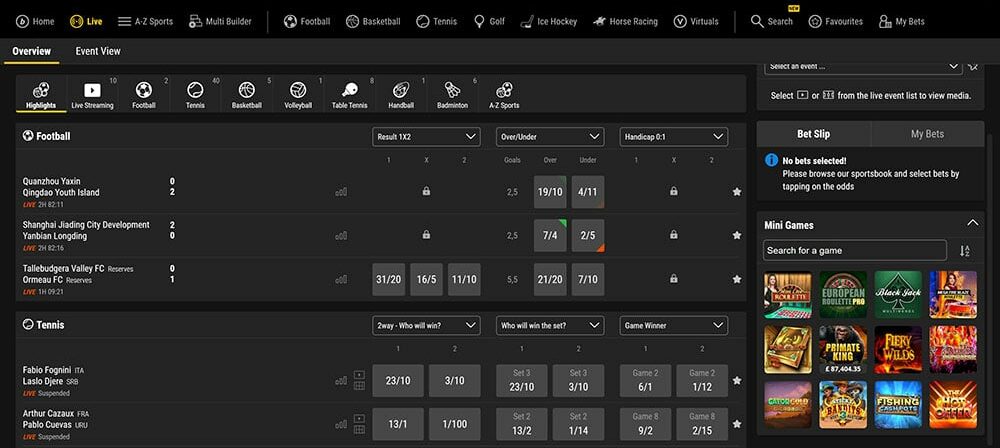Switch to the Overview tab
The image size is (1000, 448).
31,51
